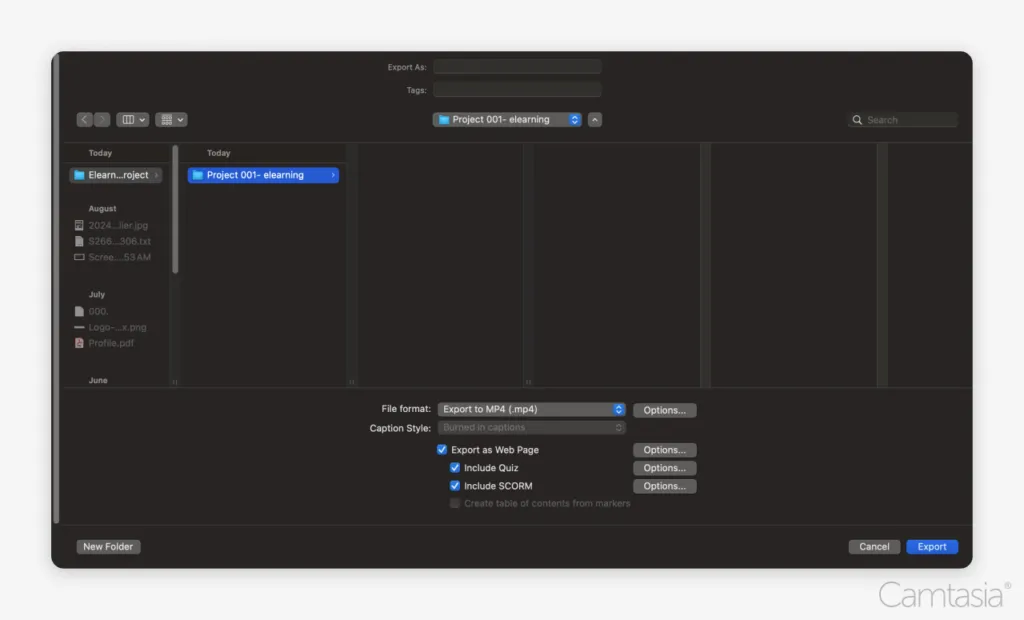Open Options next to File format
The height and width of the screenshot is (620, 1024).
(664, 410)
